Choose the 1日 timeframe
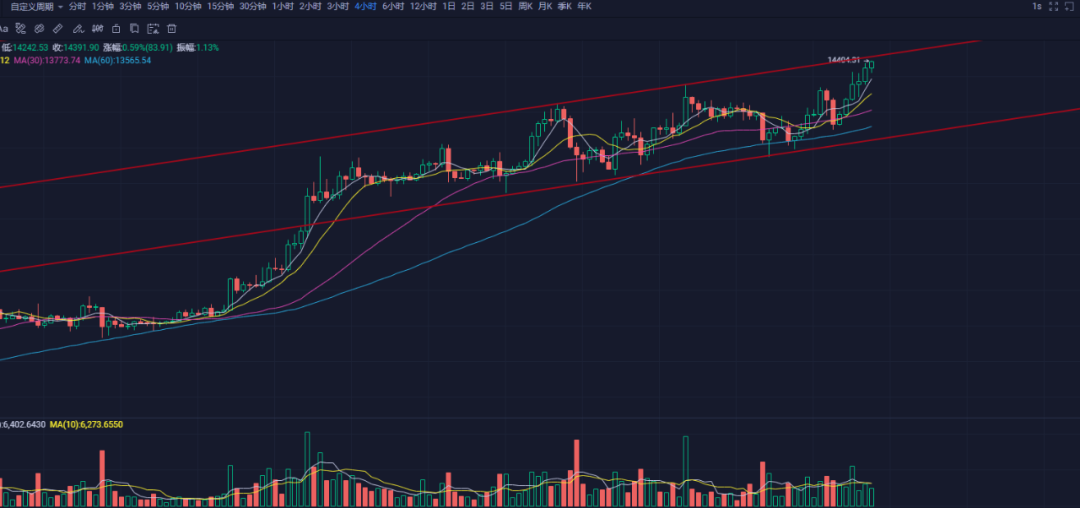This screenshot has width=1080, height=508. (448, 6)
